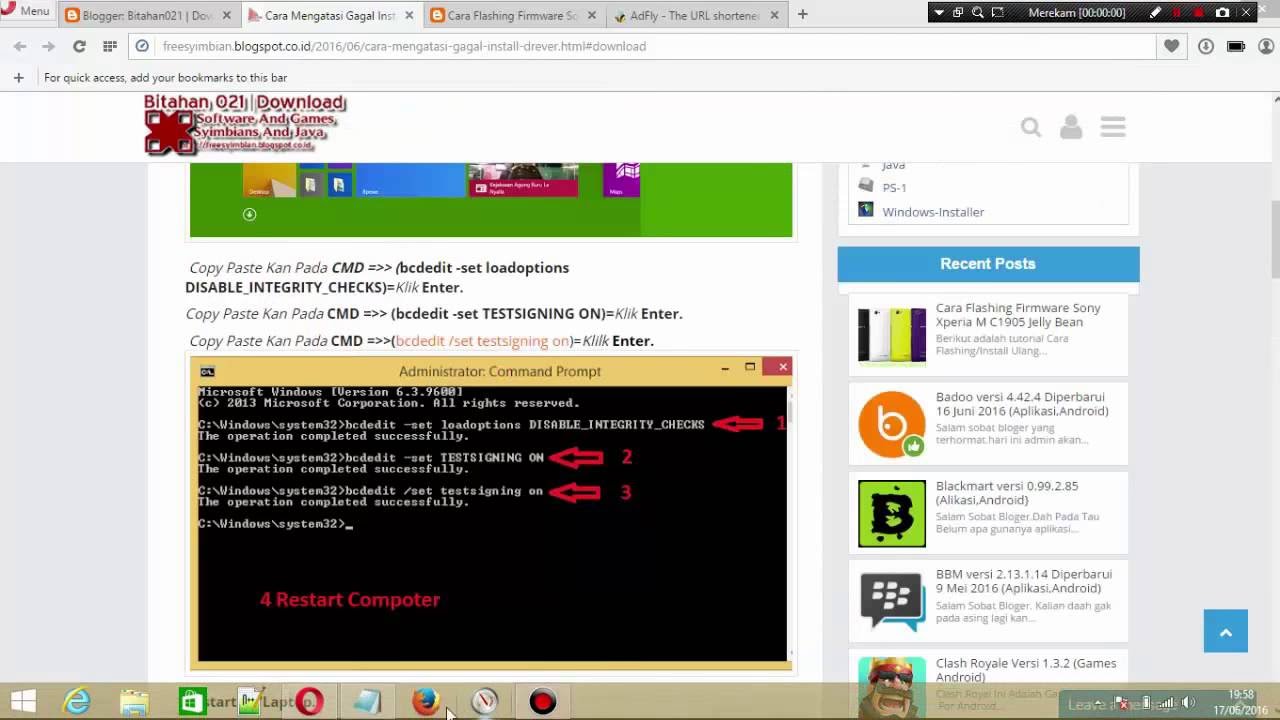The width and height of the screenshot is (1280, 720).
Task: Click the page vertical scrollbar
Action: [x=1275, y=240]
